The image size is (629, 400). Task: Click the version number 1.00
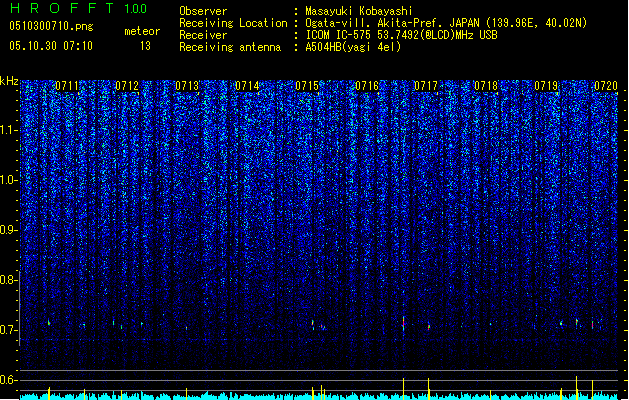click(136, 9)
